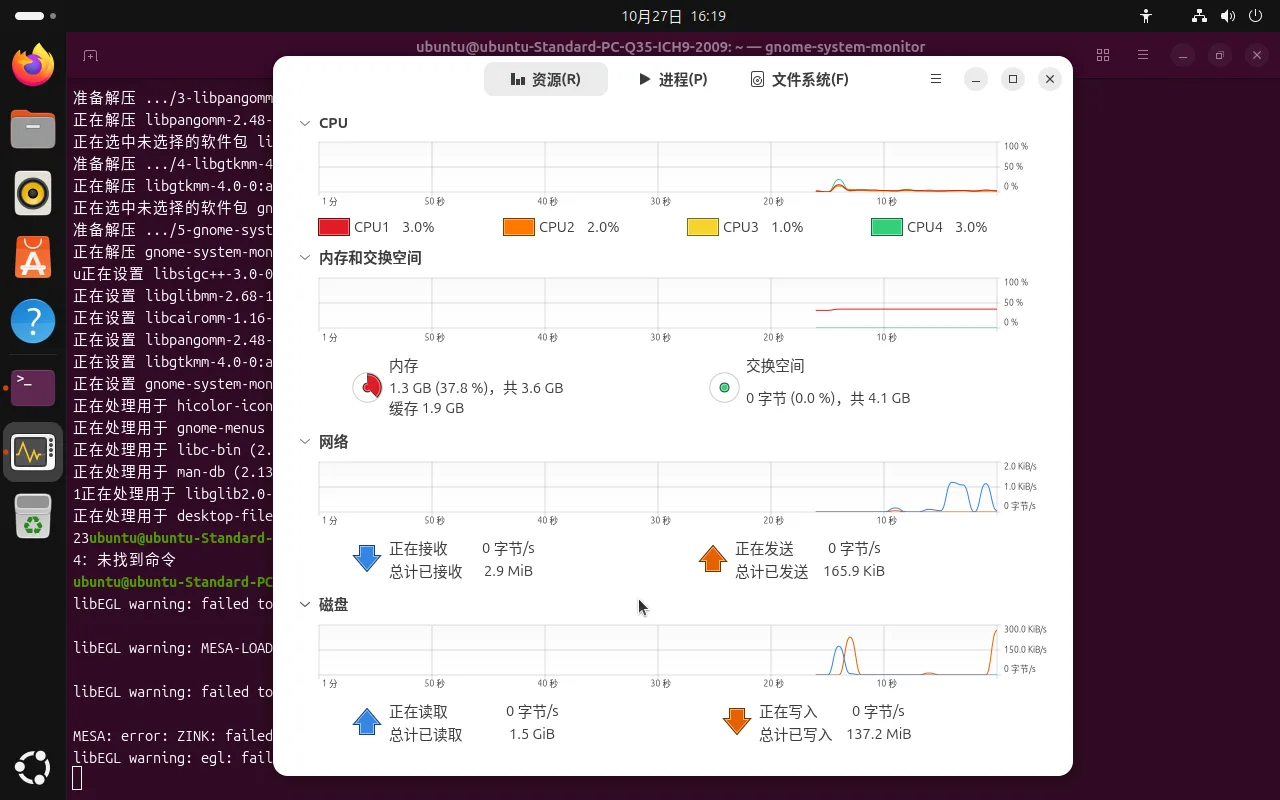Click the CPU usage graph

(x=658, y=167)
